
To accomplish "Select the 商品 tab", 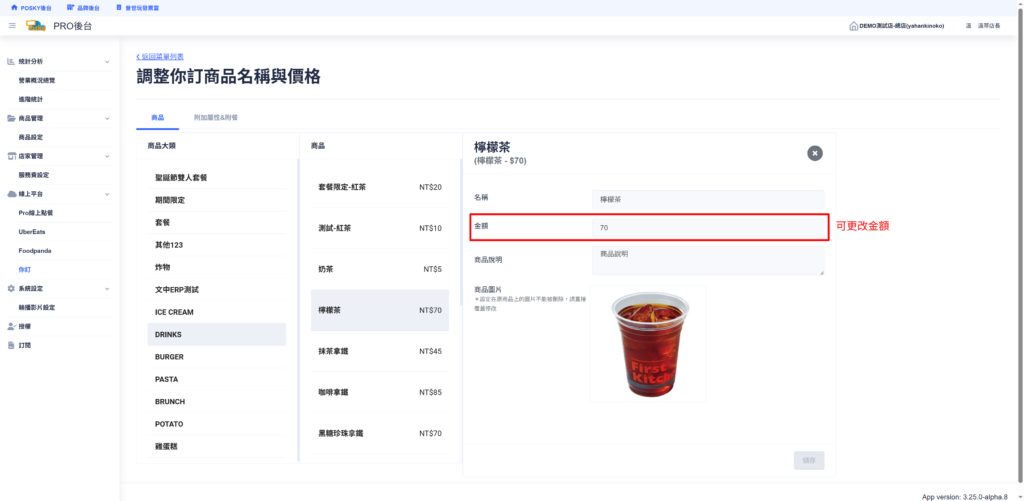I will [158, 118].
